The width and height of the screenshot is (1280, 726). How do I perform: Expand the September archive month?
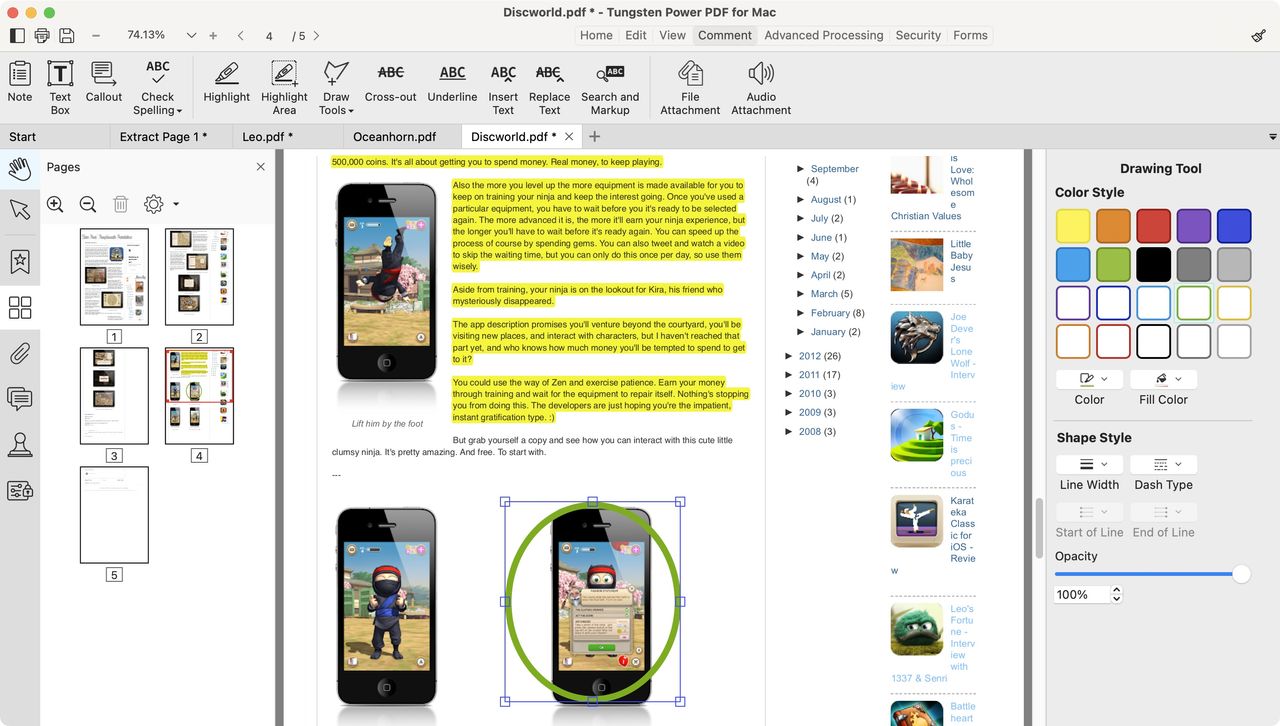[801, 169]
